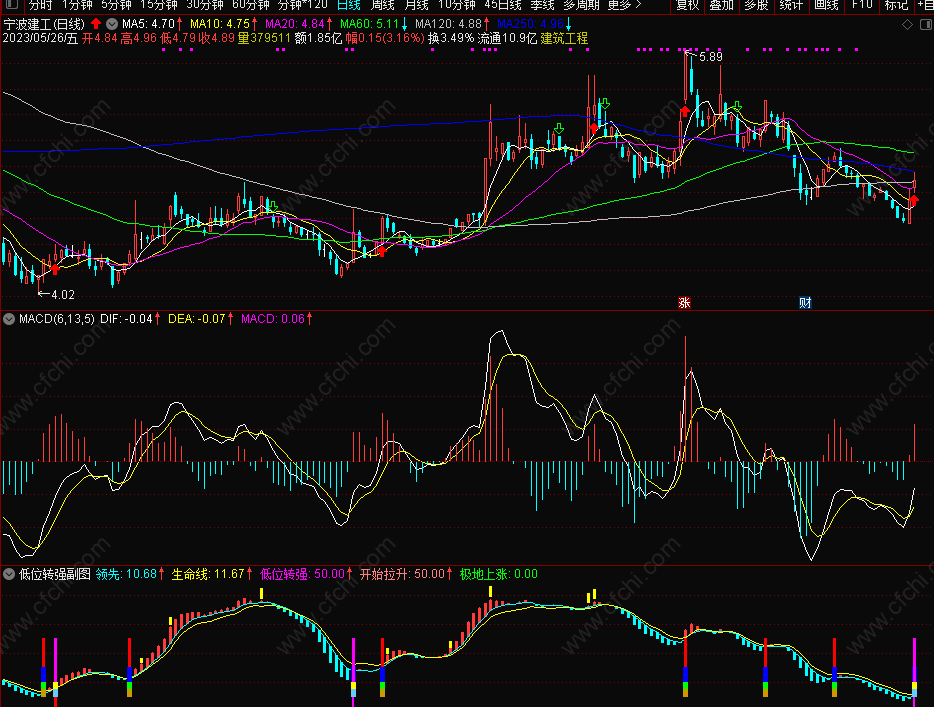Click the 换3.49% turnover rate value
934x707 pixels.
(x=451, y=39)
